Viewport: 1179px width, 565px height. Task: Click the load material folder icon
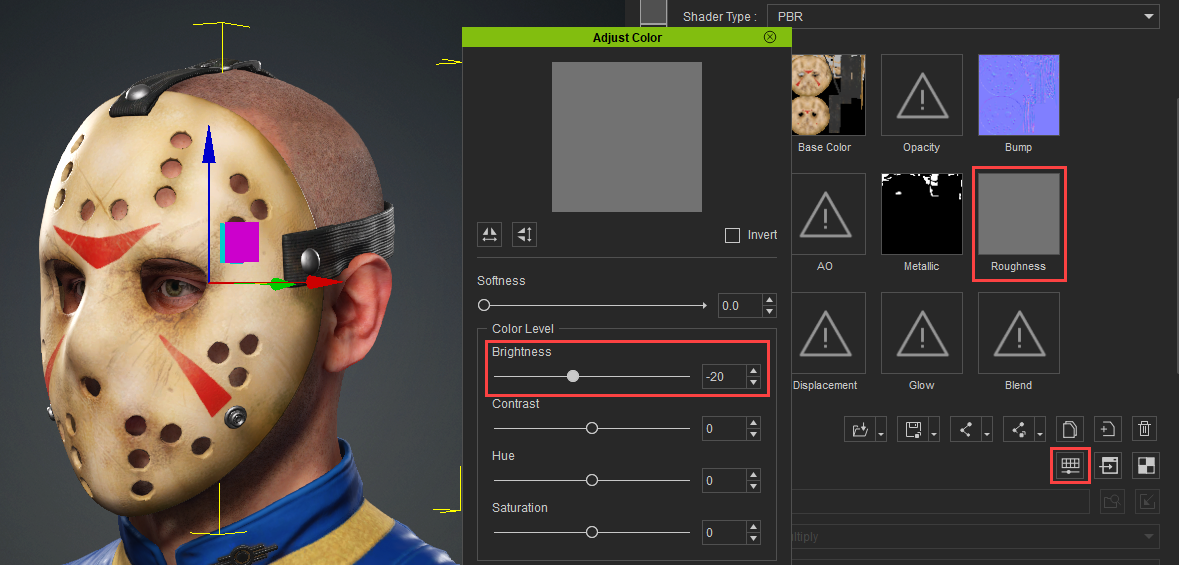859,429
